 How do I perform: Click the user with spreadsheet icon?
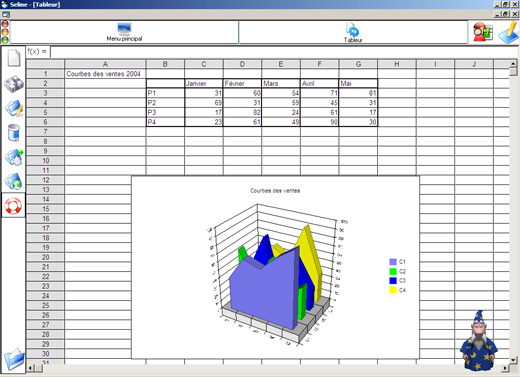483,32
